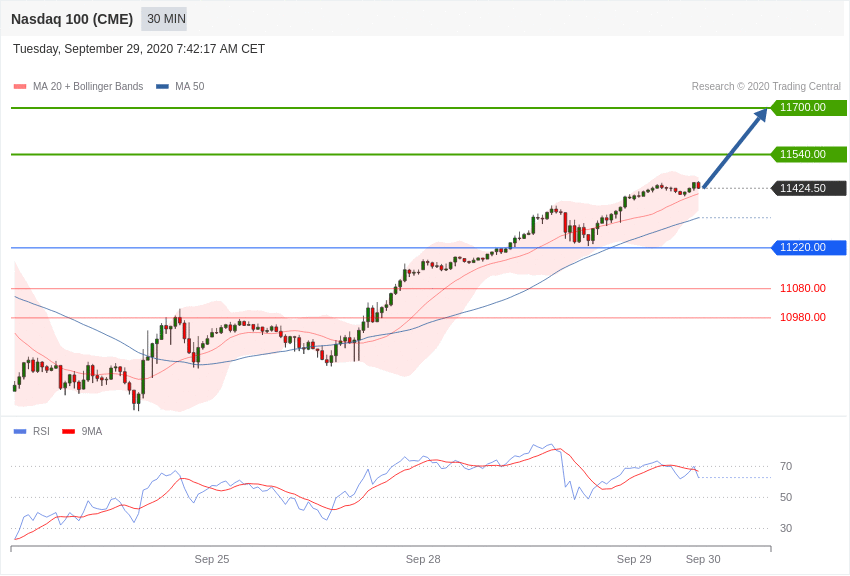Select the MA 20 + Bollinger Bands label
Viewport: 850px width, 576px height.
tap(88, 87)
